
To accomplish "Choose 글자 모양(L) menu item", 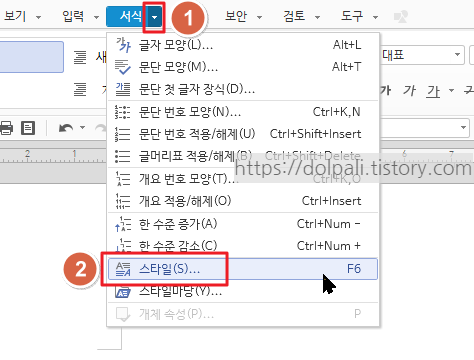I will coord(243,45).
